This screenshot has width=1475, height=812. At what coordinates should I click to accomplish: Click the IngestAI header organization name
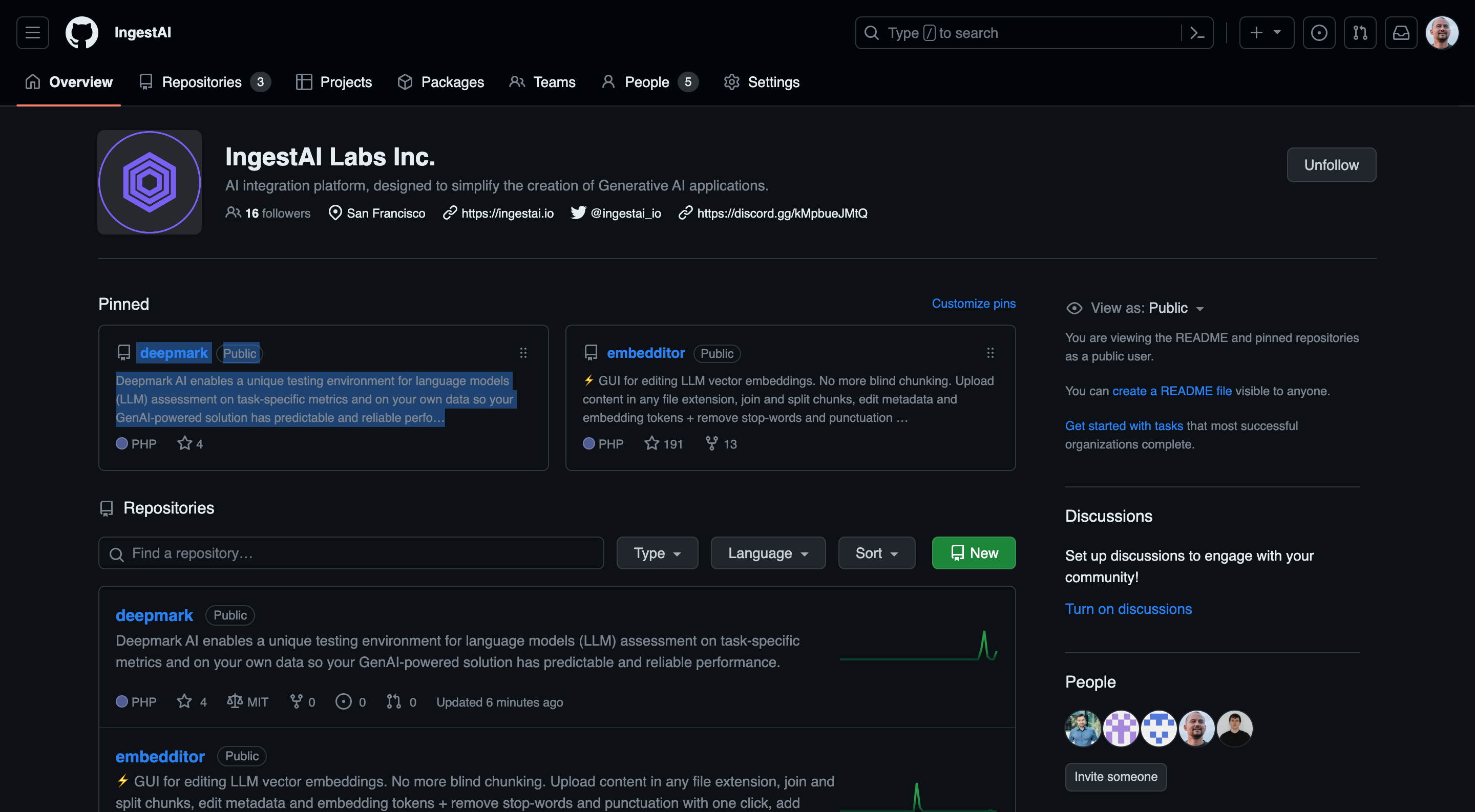tap(142, 33)
